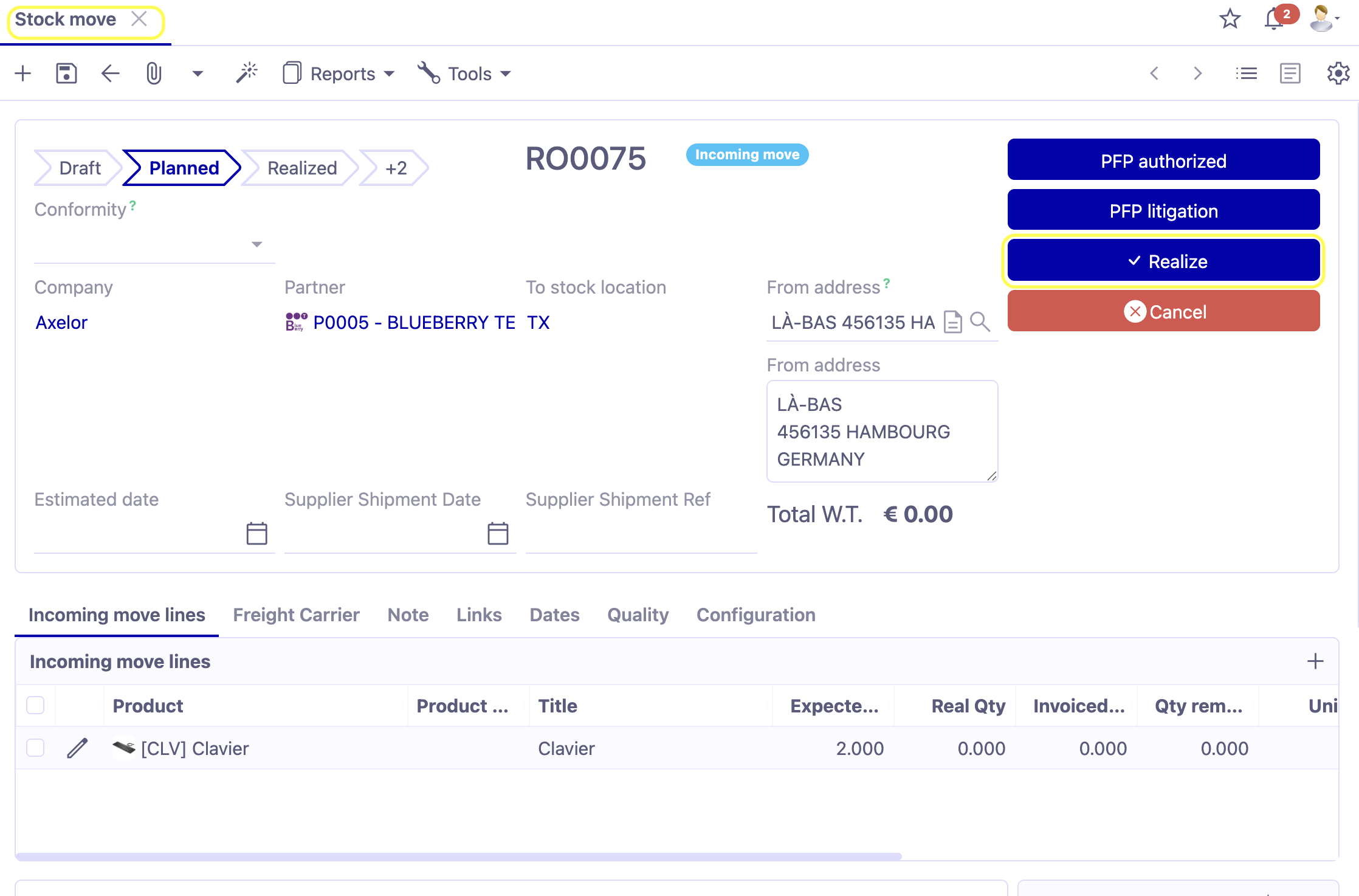The width and height of the screenshot is (1359, 896).
Task: Attach a file with the paperclip icon
Action: click(x=153, y=73)
